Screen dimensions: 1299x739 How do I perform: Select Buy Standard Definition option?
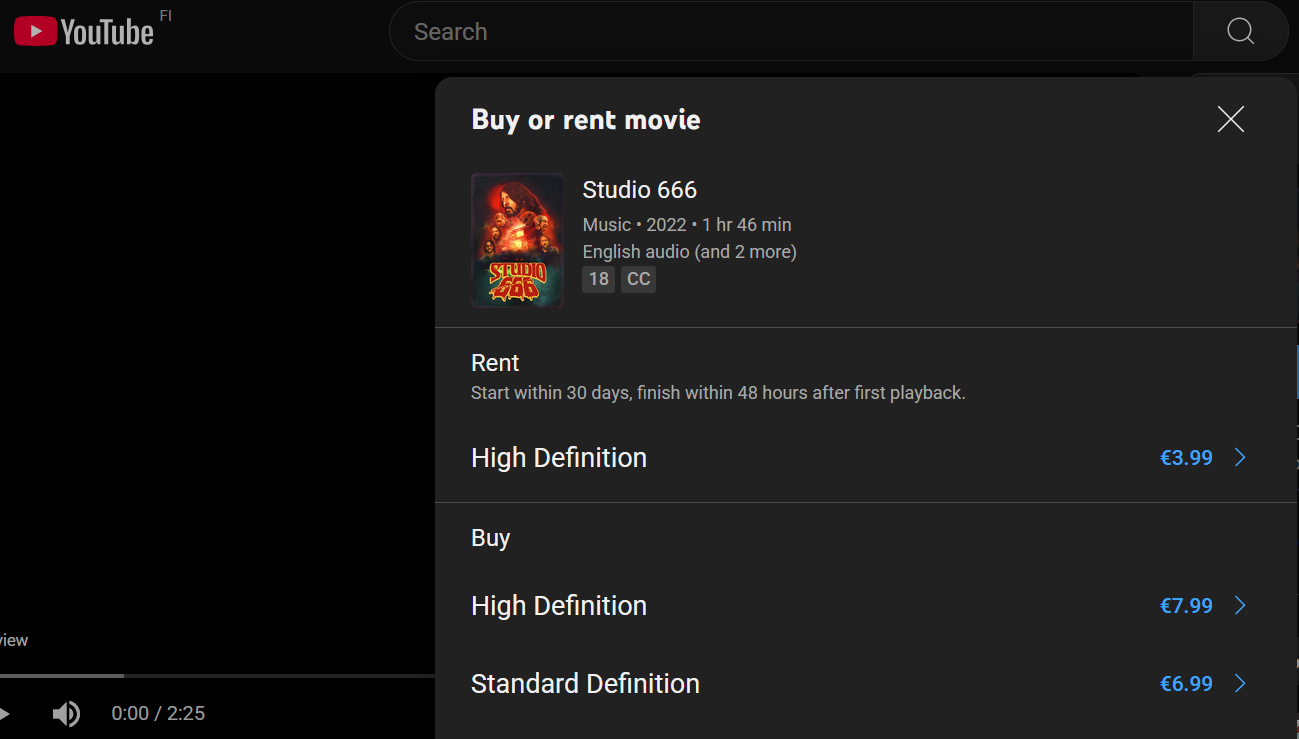click(x=866, y=684)
